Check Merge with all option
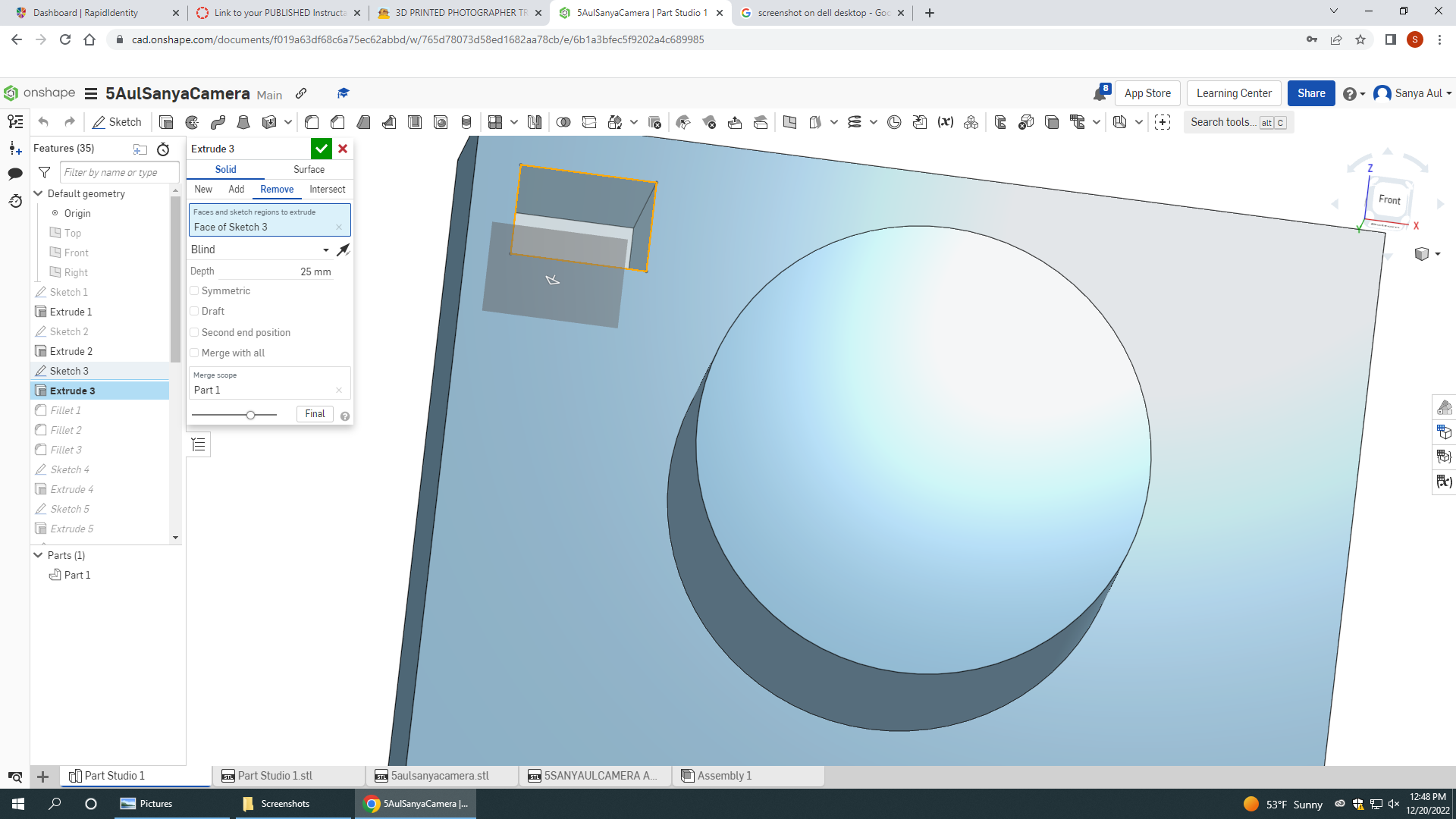The height and width of the screenshot is (819, 1456). point(195,353)
